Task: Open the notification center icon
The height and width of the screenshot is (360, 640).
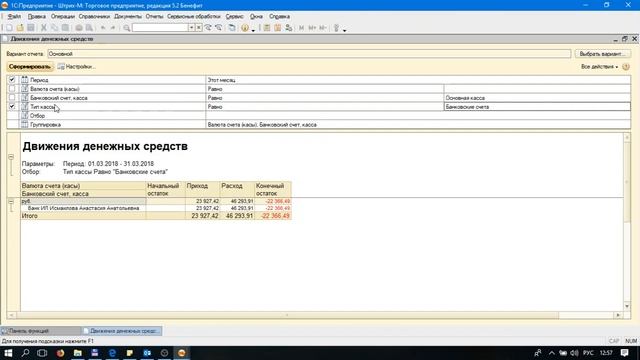Action: tap(624, 353)
